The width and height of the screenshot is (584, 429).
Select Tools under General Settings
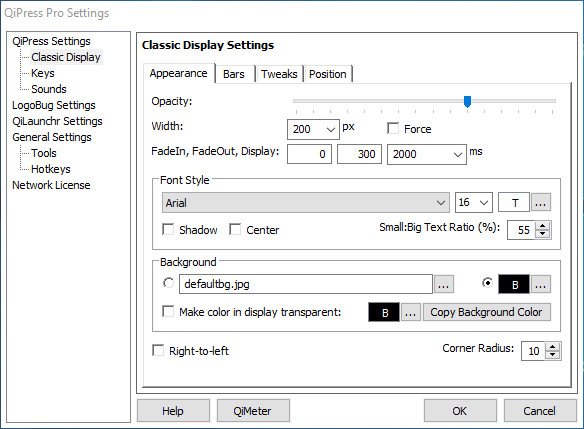44,153
